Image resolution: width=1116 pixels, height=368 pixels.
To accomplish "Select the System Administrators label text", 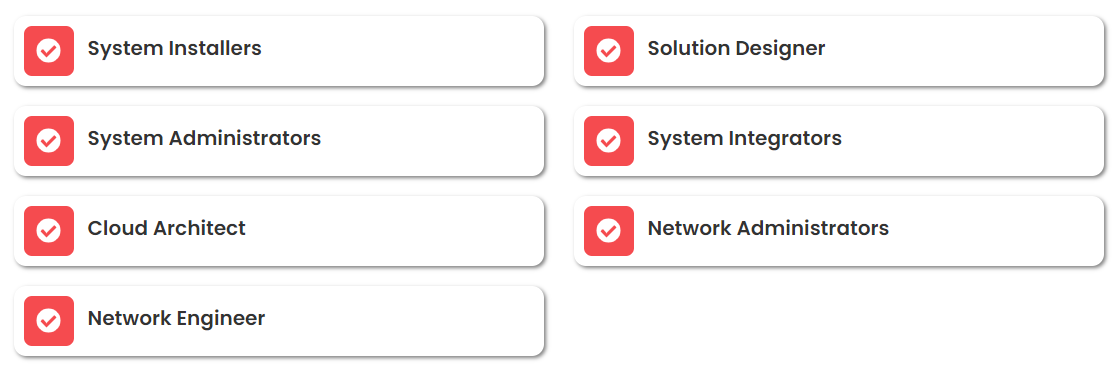I will [204, 138].
